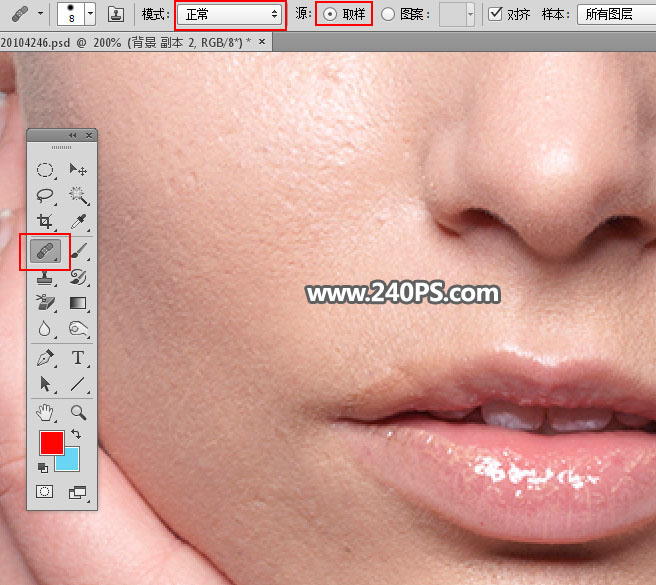This screenshot has height=585, width=656.
Task: Close the floating toolbox panel
Action: [x=89, y=135]
